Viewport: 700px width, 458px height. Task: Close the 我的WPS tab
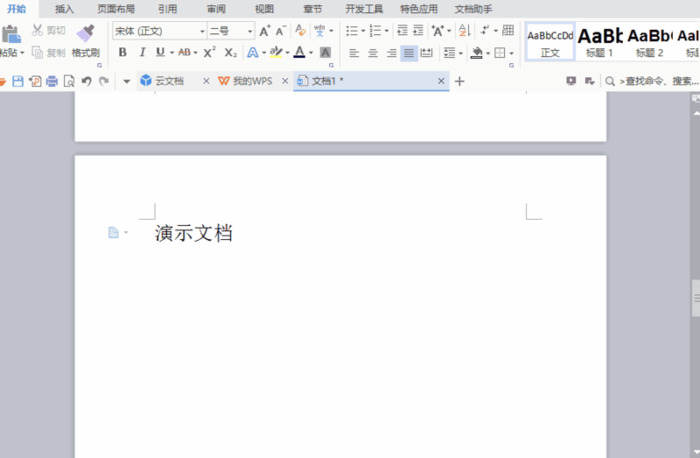(285, 81)
